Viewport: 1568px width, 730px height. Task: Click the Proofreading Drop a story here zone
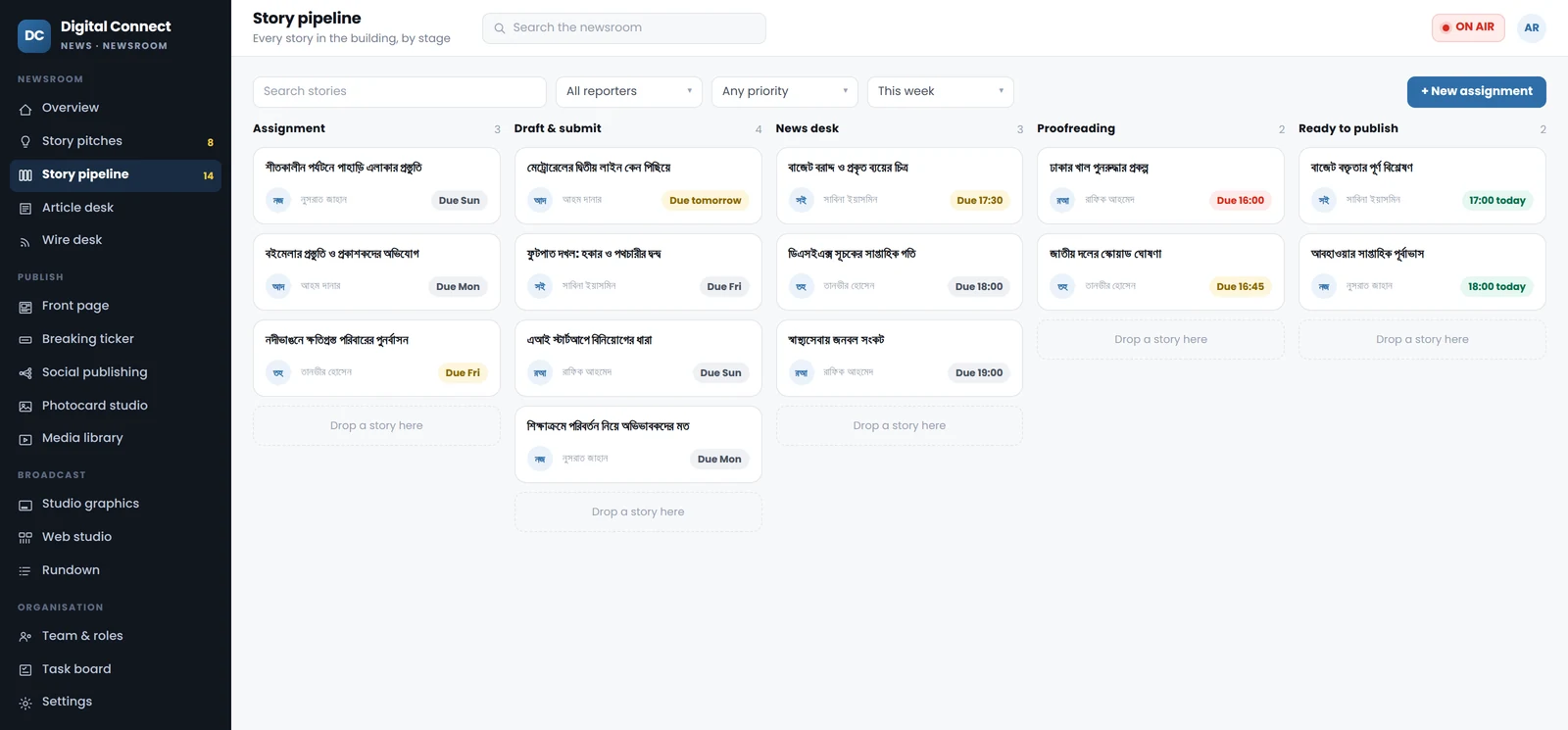click(x=1160, y=339)
